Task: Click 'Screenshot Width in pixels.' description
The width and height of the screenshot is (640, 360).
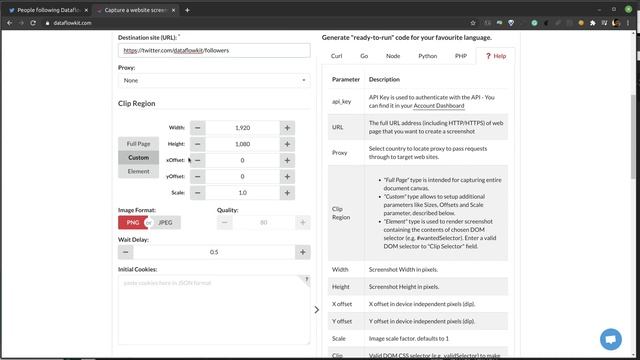Action: (x=403, y=270)
